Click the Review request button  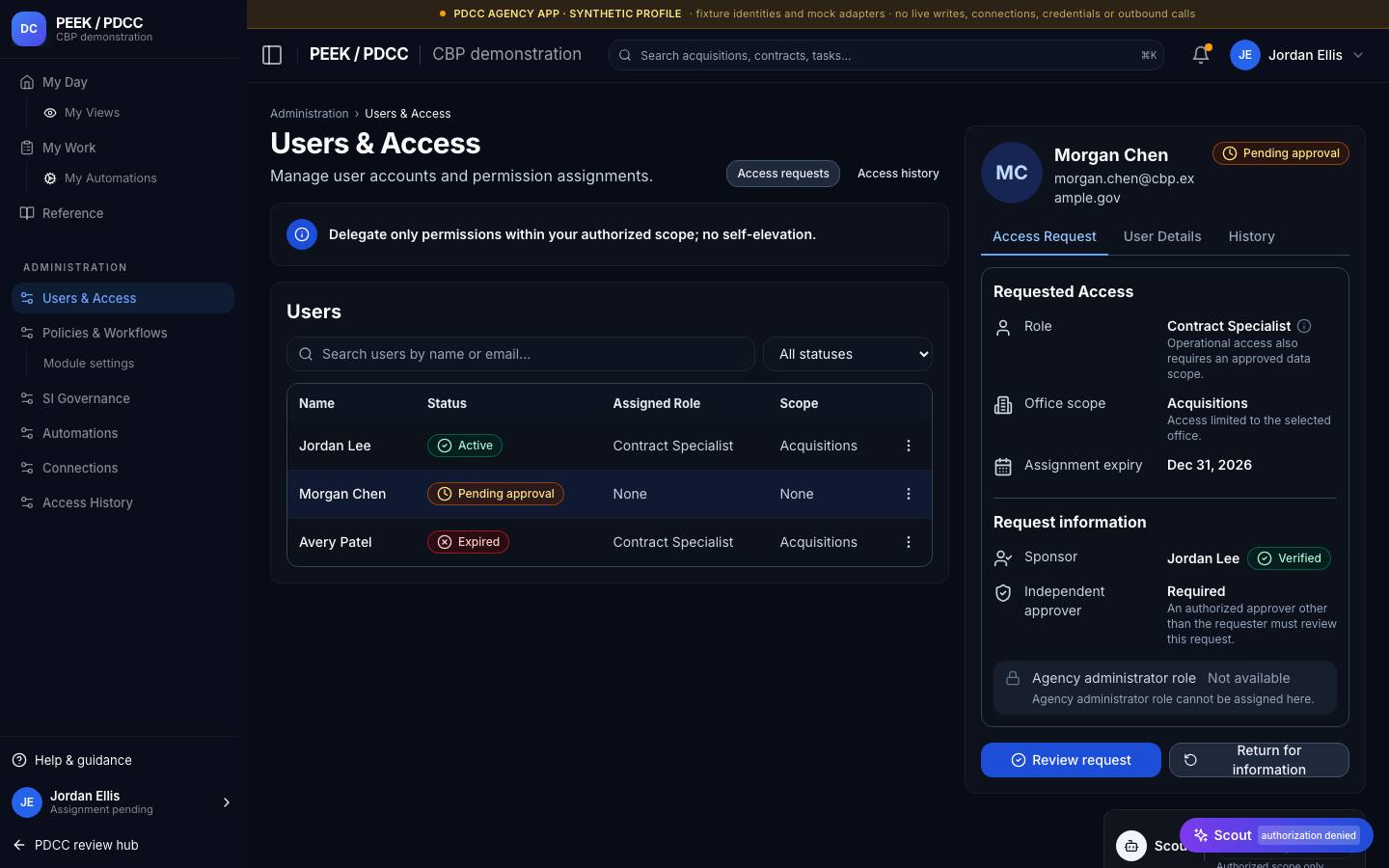pyautogui.click(x=1071, y=760)
